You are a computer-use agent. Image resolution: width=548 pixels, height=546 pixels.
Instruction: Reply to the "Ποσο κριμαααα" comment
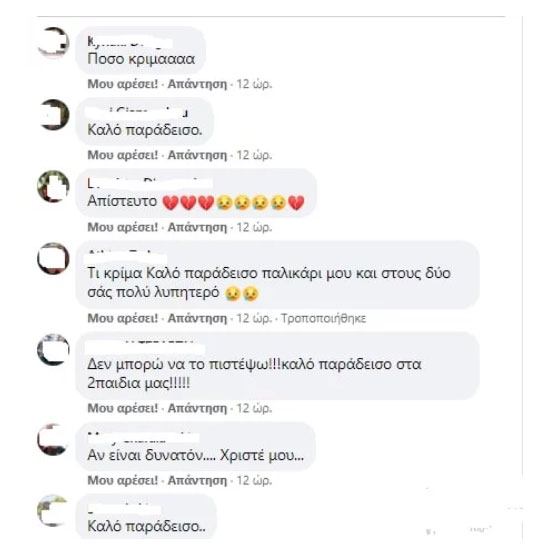tap(197, 84)
